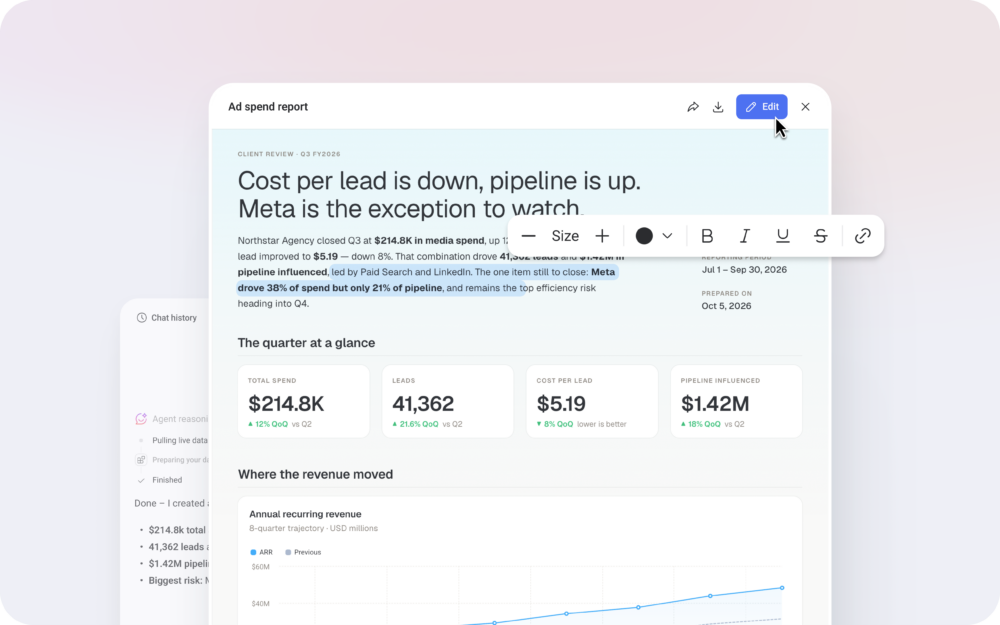Click the highlighted Meta drove 38% sentence
Image resolution: width=1000 pixels, height=625 pixels.
[x=426, y=280]
